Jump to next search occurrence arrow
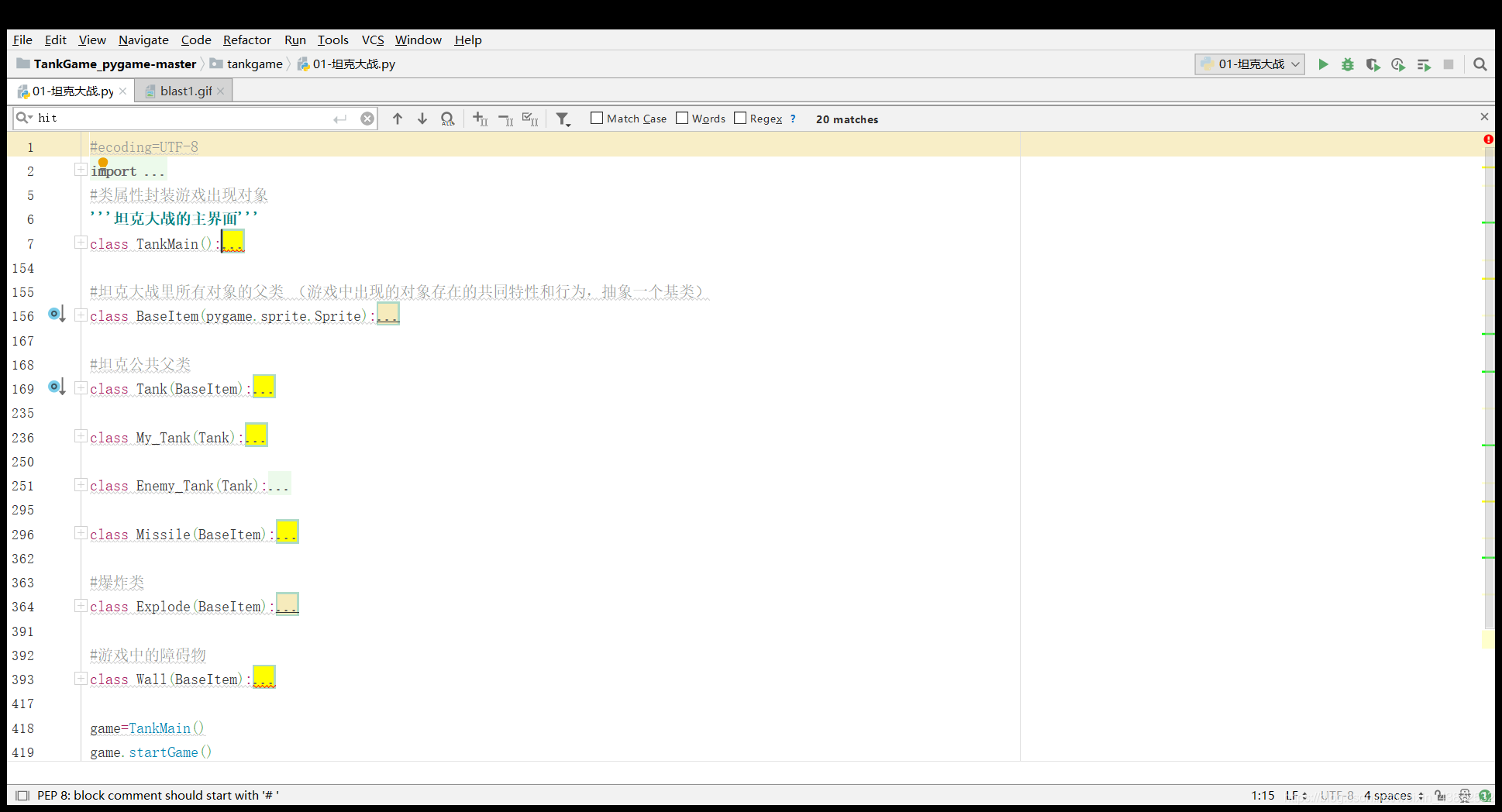The height and width of the screenshot is (812, 1502). point(422,119)
